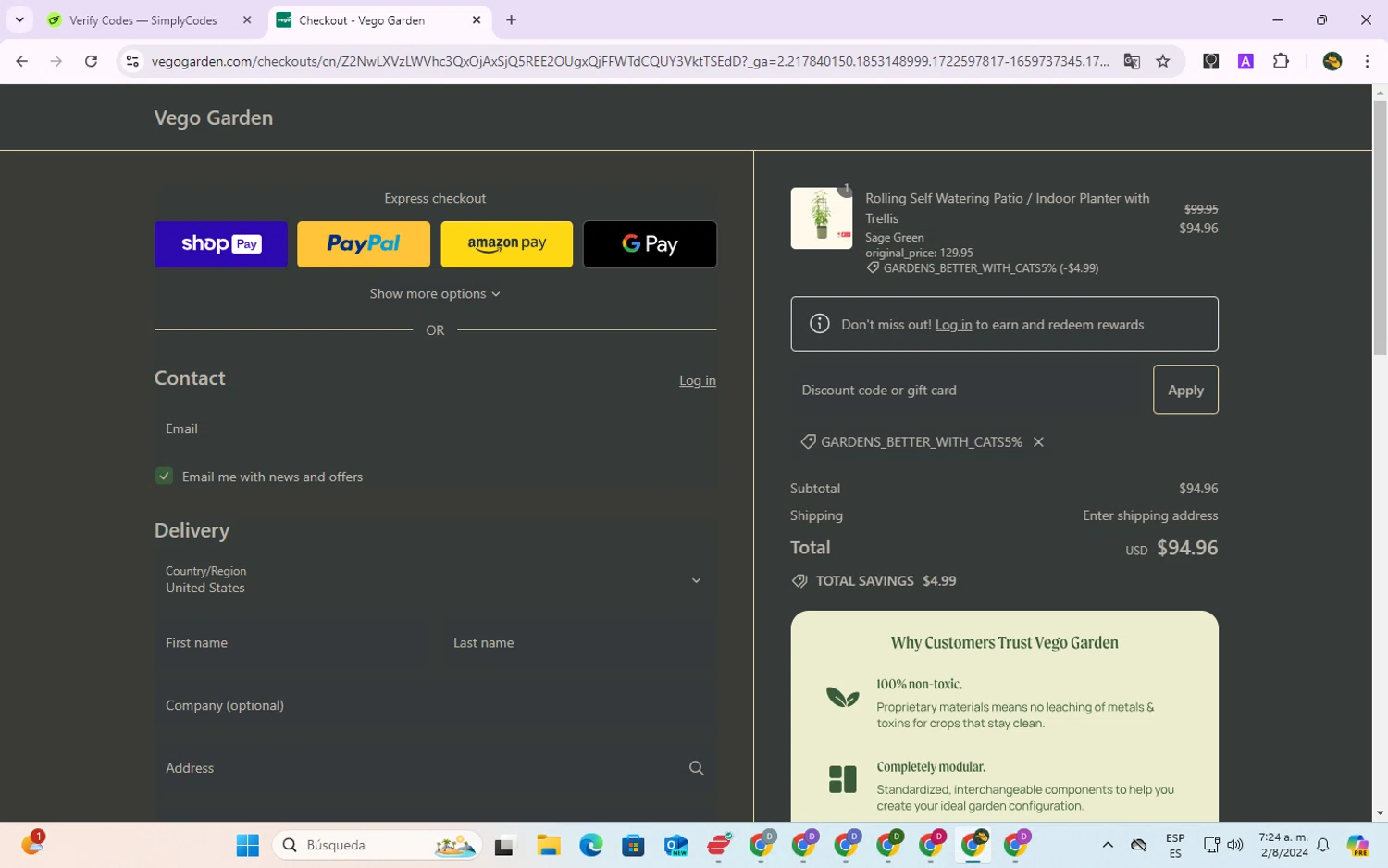Click the address search magnifier icon

[697, 768]
